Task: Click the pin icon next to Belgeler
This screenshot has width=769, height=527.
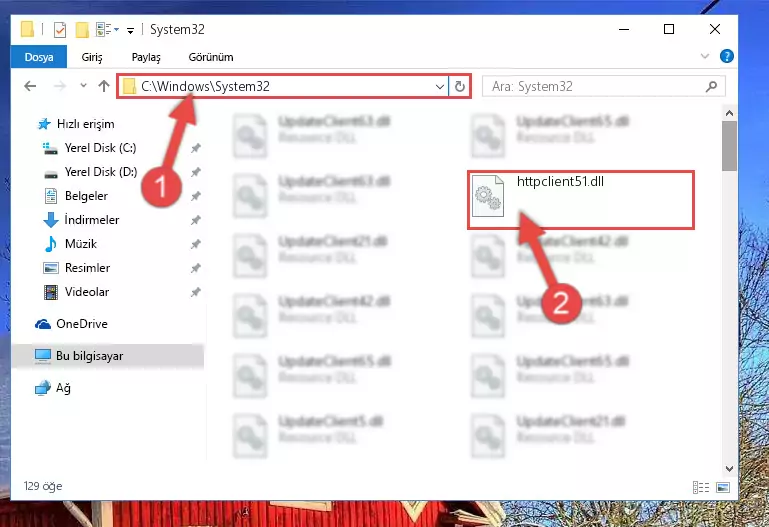Action: pos(195,196)
